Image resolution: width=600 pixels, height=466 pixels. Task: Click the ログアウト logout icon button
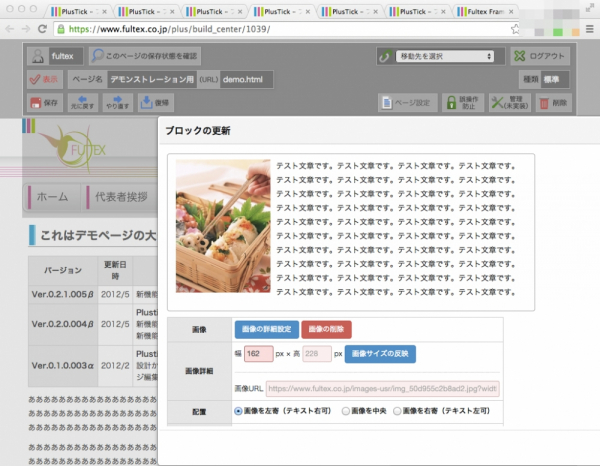tap(541, 56)
